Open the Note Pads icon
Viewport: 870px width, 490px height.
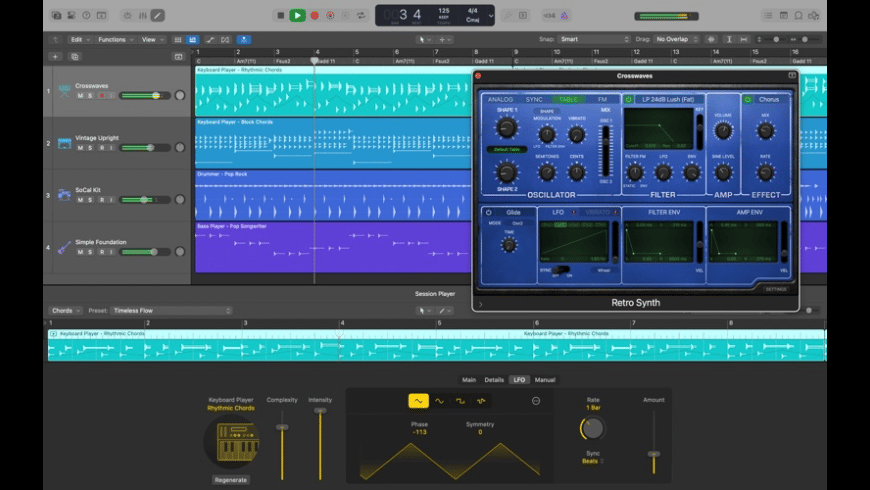click(x=783, y=16)
